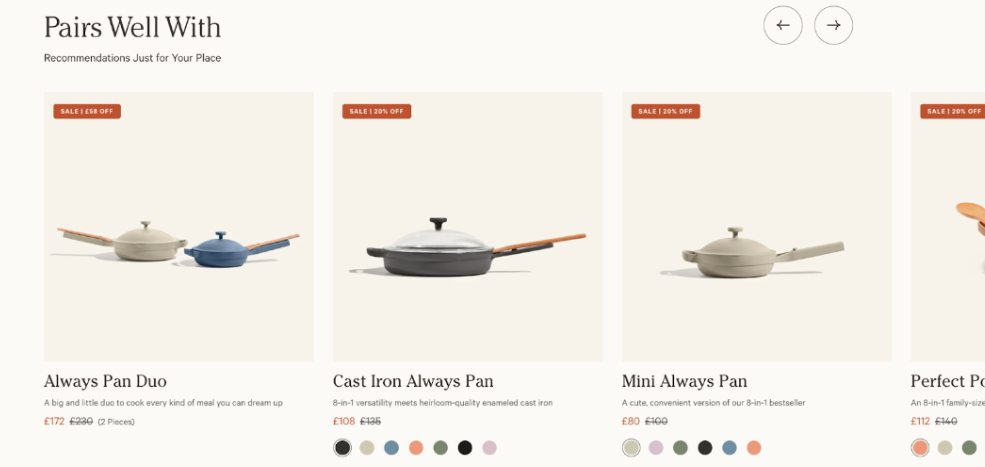
Task: Open the Mini Always Pan product image
Action: point(756,227)
